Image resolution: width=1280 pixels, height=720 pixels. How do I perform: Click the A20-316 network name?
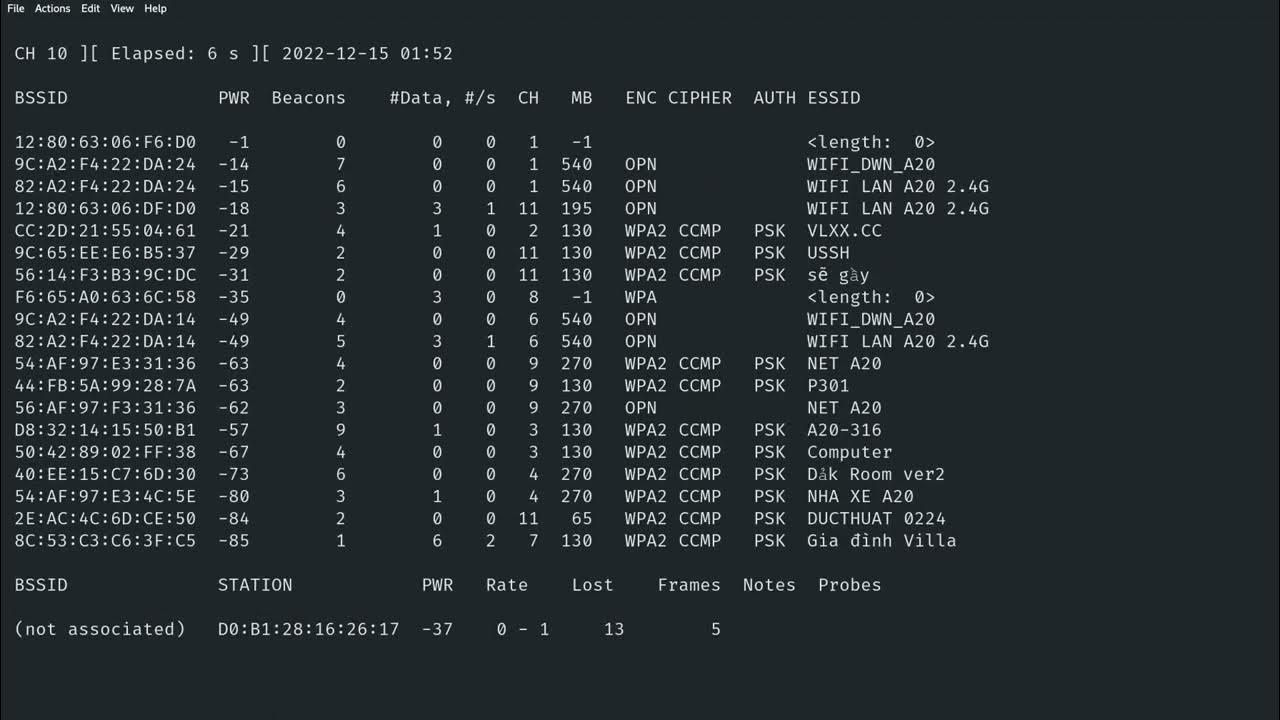tap(844, 430)
